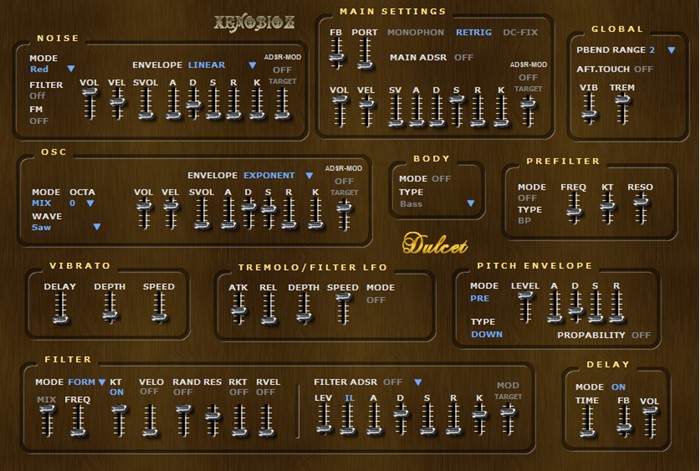Toggle Pitch Envelope PROBABILITY switch

pos(641,334)
